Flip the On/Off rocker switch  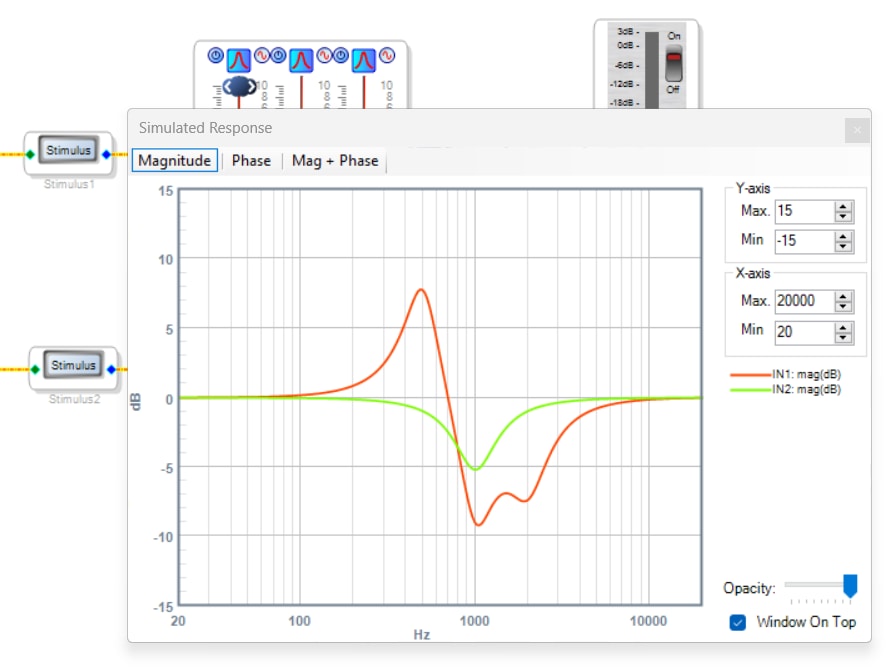[x=674, y=65]
